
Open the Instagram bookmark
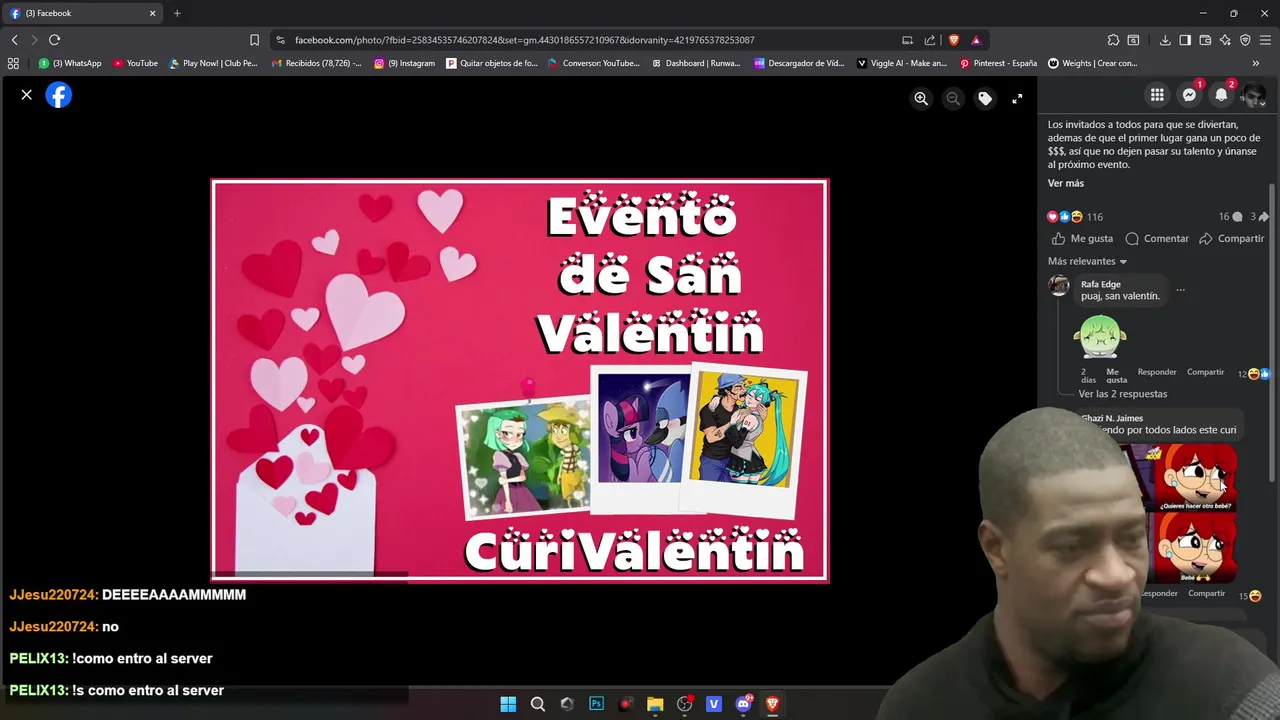(405, 63)
